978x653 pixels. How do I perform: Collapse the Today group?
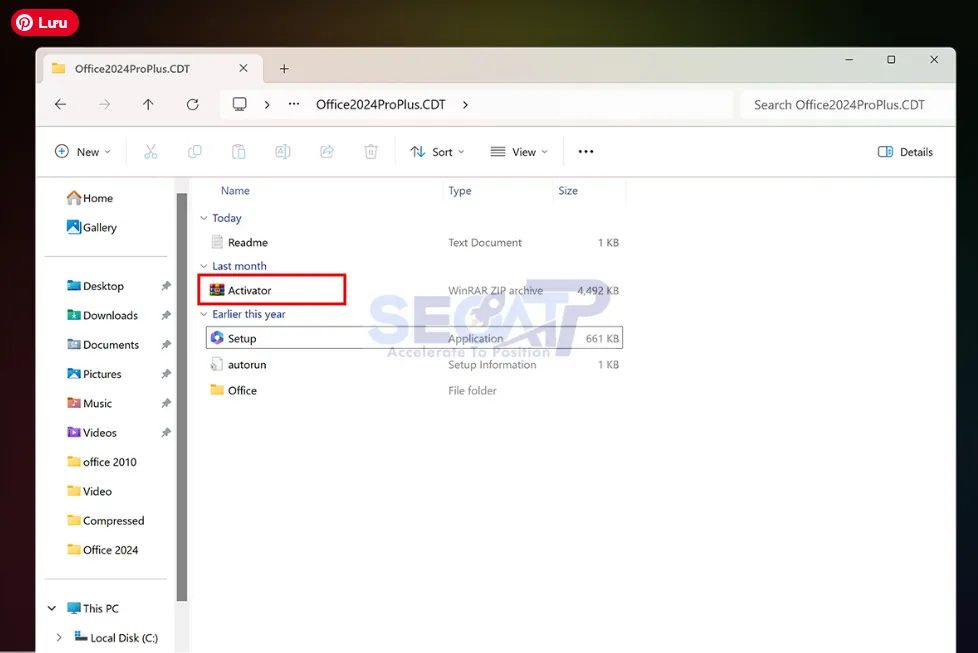coord(205,218)
